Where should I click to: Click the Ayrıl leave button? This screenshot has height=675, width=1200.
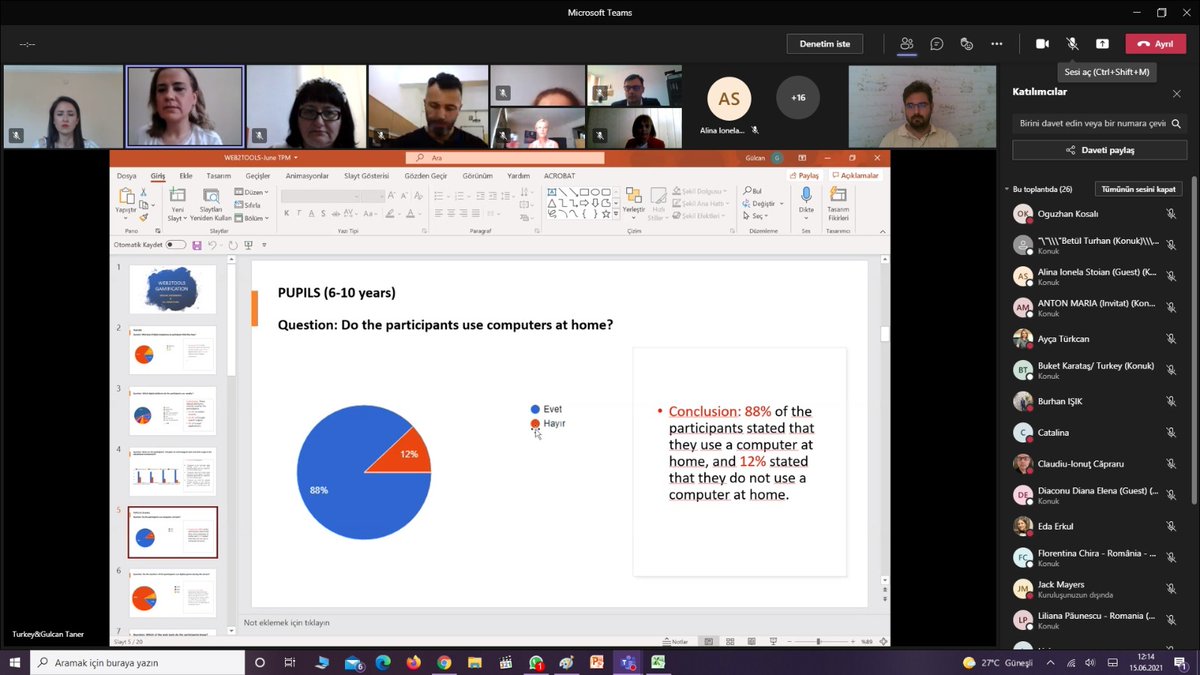click(1155, 44)
